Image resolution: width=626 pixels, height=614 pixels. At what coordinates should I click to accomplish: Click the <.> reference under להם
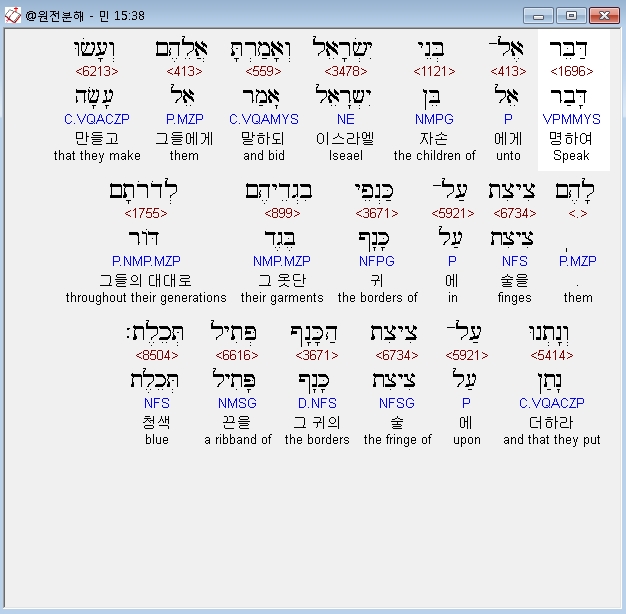[578, 213]
